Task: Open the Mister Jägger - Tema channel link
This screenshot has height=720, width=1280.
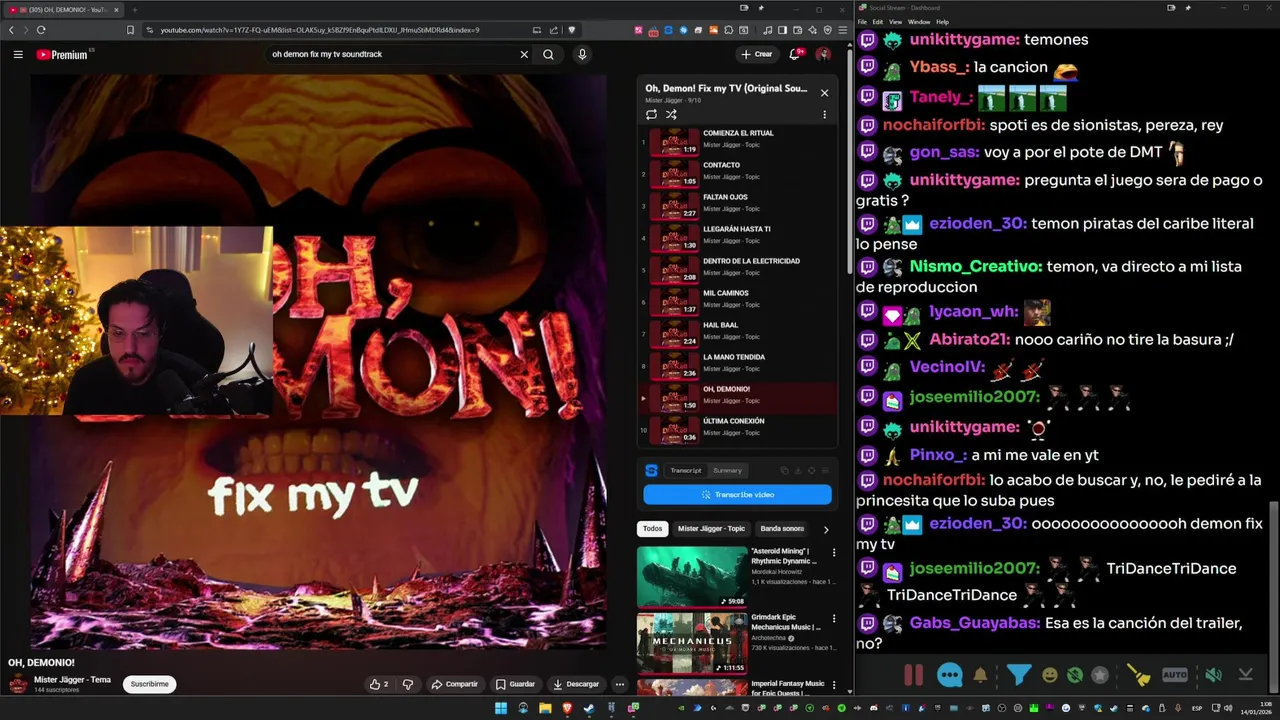Action: tap(72, 680)
